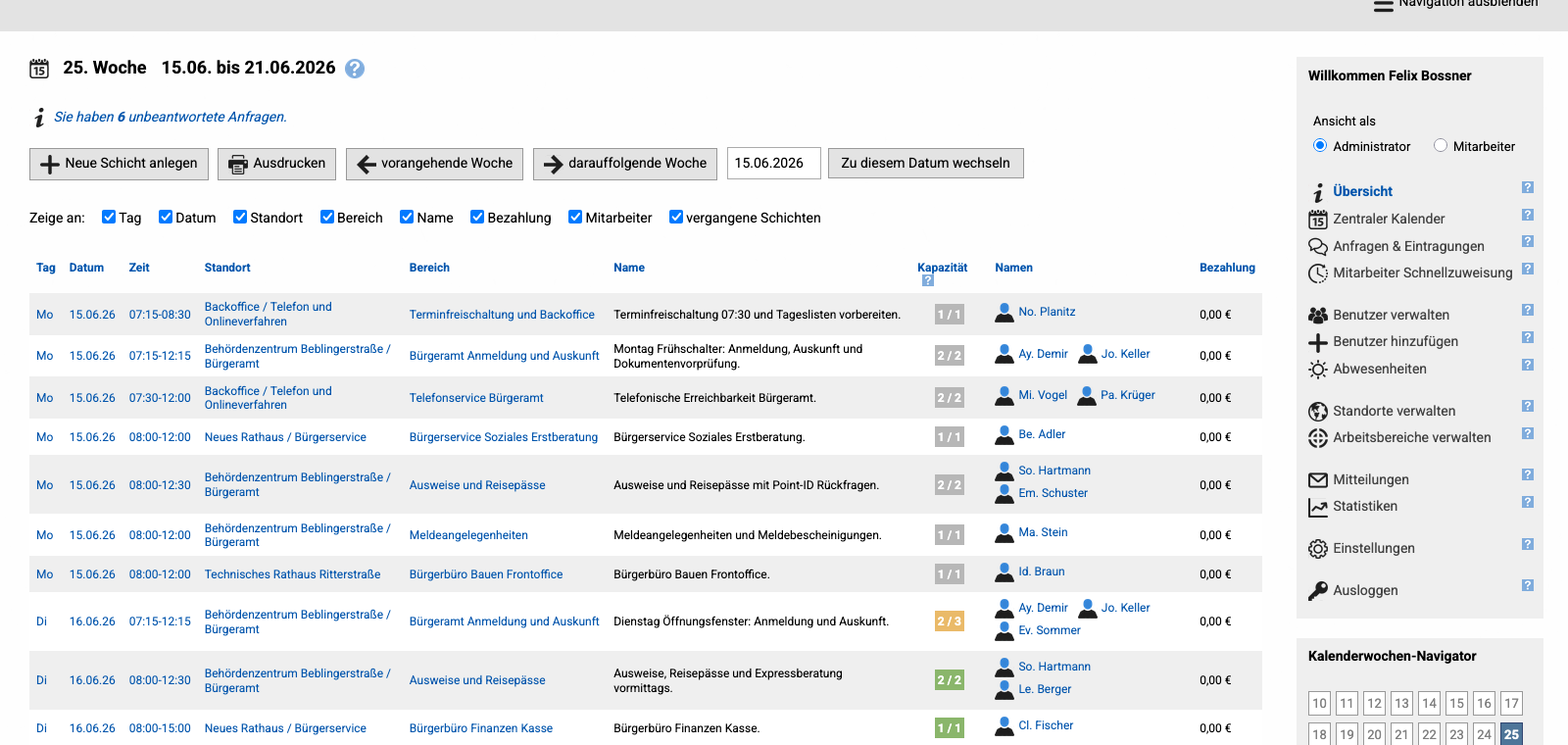Select the Mitarbeiter view radio button
This screenshot has width=1568, height=745.
pos(1441,145)
